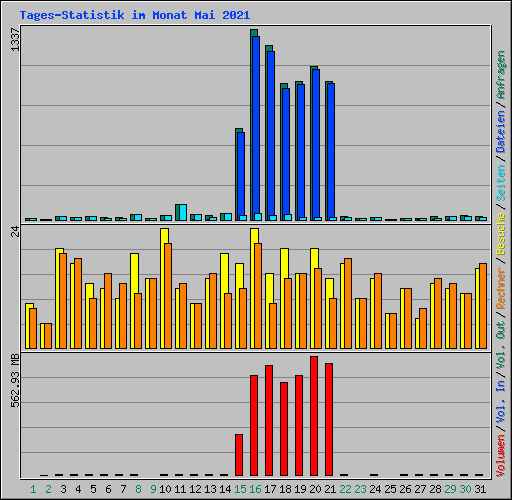
Task: Select the red volume bar for day 21
Action: 329,419
